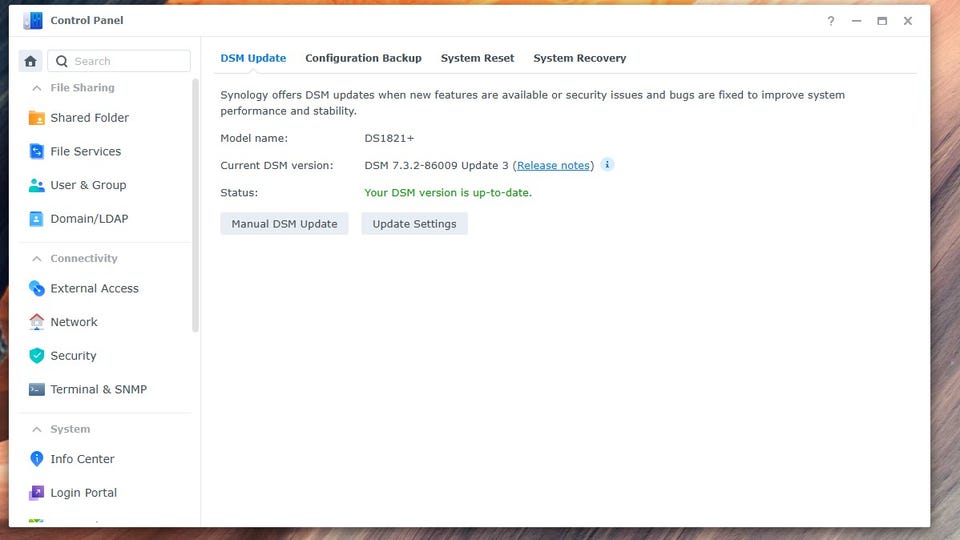Click the External Access icon

[37, 288]
